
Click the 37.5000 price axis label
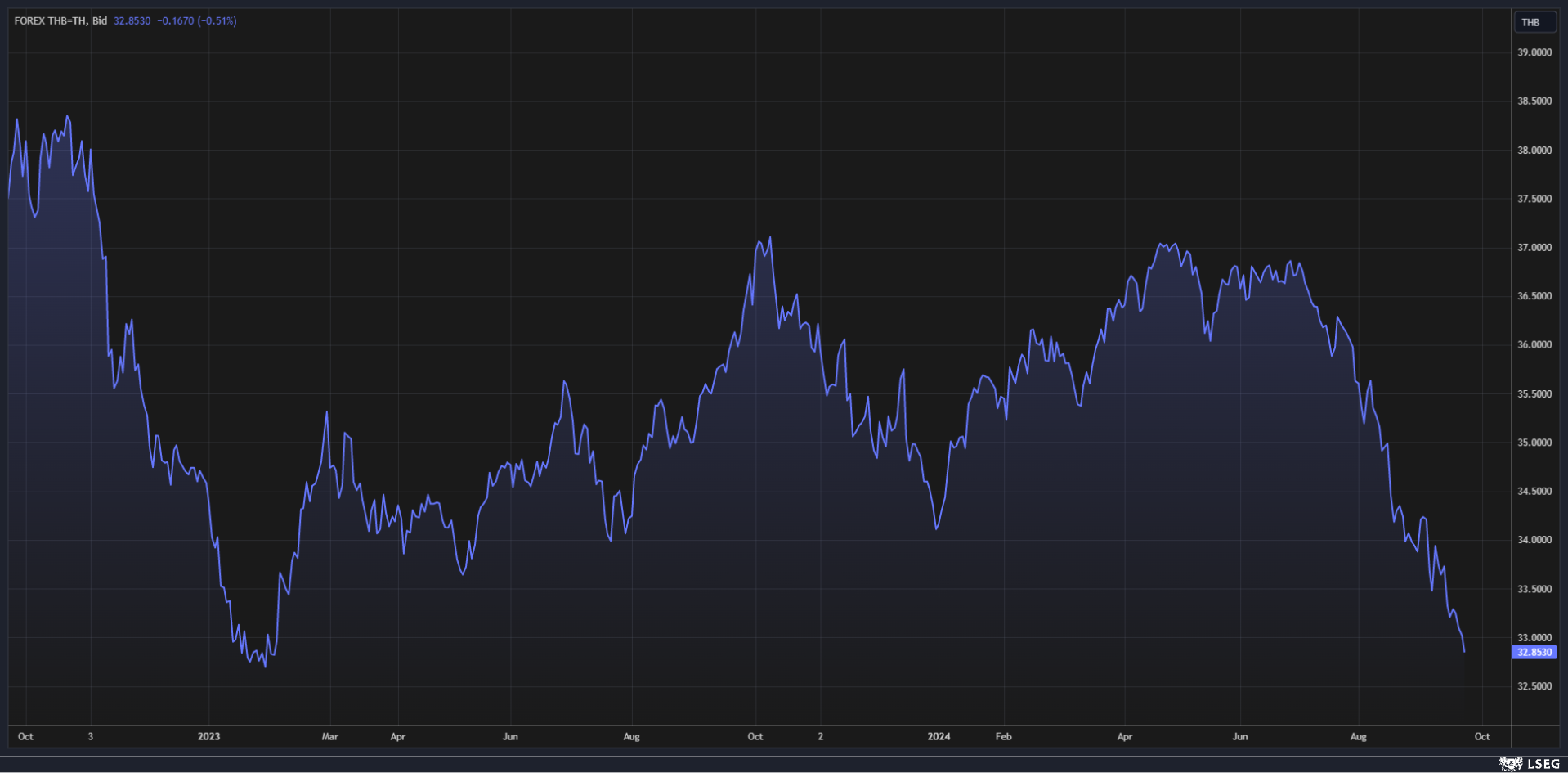click(1534, 199)
